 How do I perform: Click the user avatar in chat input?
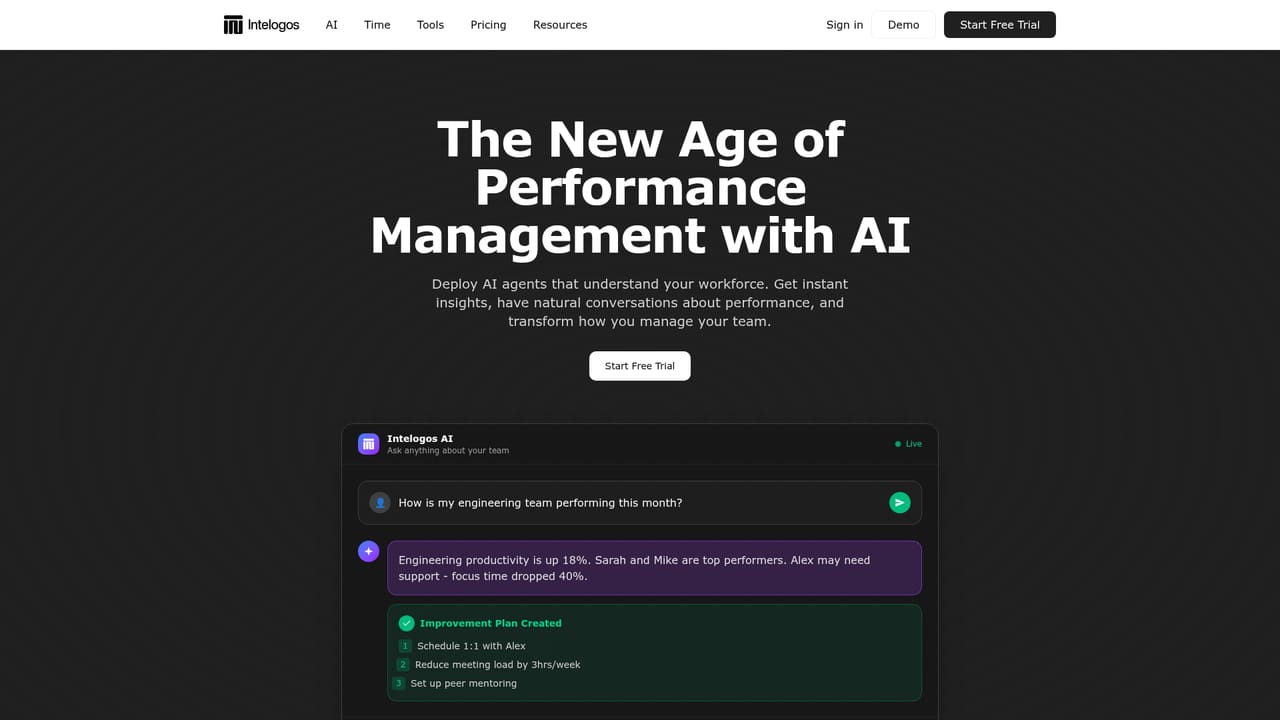(380, 503)
